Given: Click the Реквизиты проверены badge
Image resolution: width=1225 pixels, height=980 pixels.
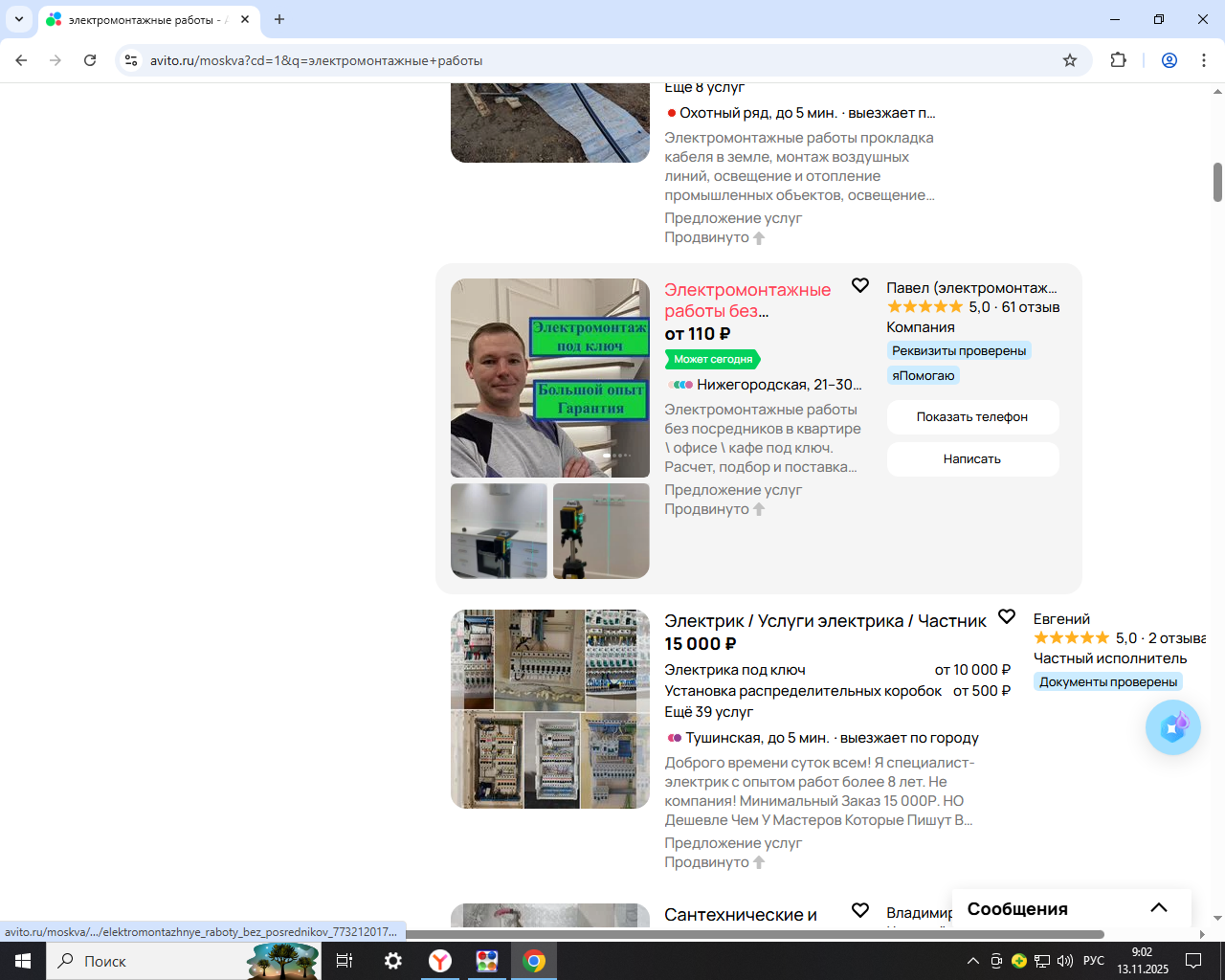Looking at the screenshot, I should pos(959,350).
